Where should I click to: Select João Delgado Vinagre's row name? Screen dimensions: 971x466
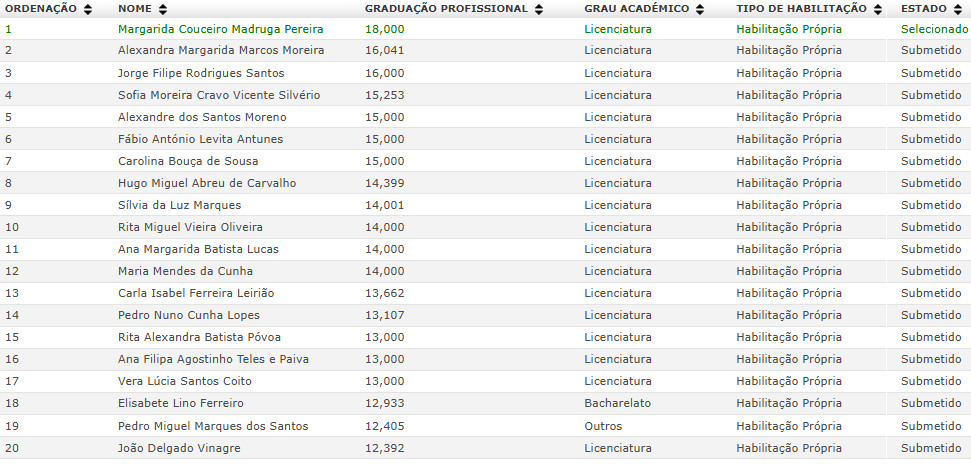click(179, 448)
